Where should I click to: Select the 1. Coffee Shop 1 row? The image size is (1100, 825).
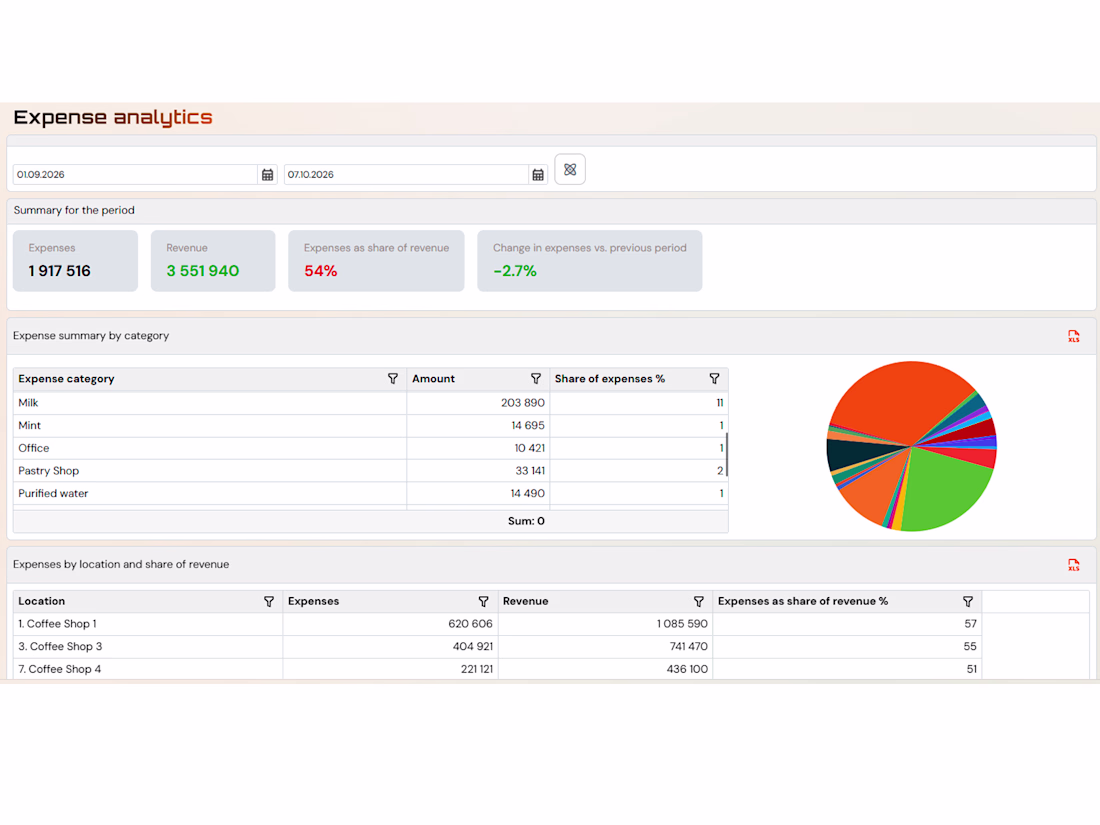tap(497, 624)
